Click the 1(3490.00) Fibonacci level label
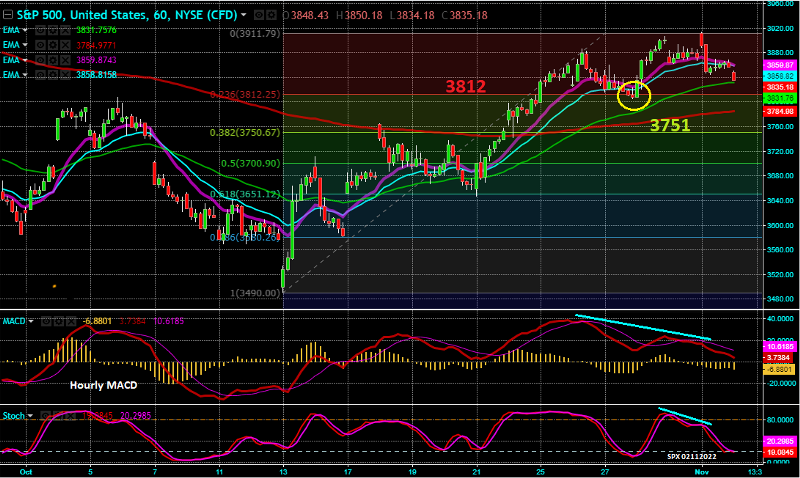 (x=255, y=293)
